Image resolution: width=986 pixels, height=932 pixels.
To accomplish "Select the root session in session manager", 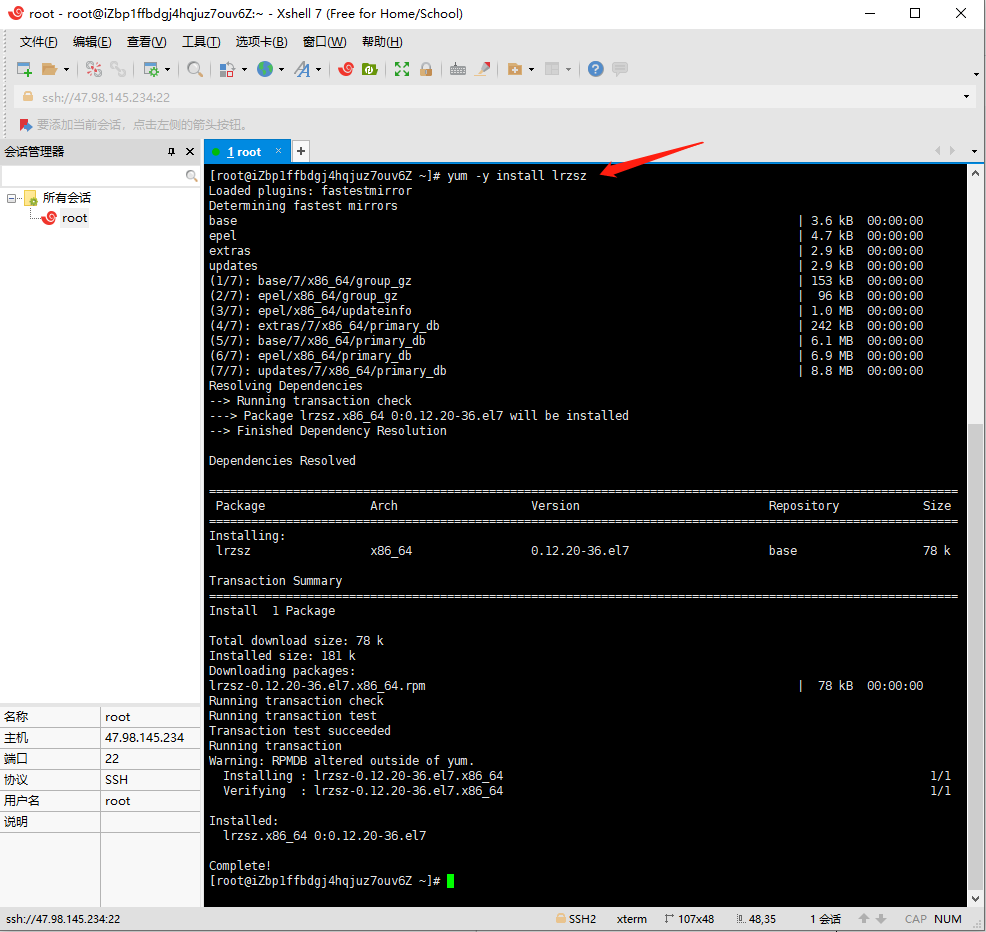I will click(74, 218).
